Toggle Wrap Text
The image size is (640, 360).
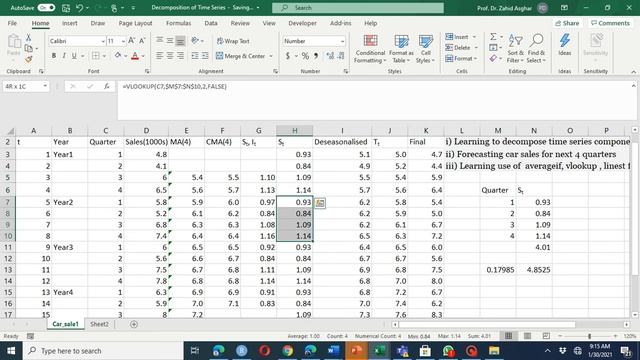click(x=233, y=41)
